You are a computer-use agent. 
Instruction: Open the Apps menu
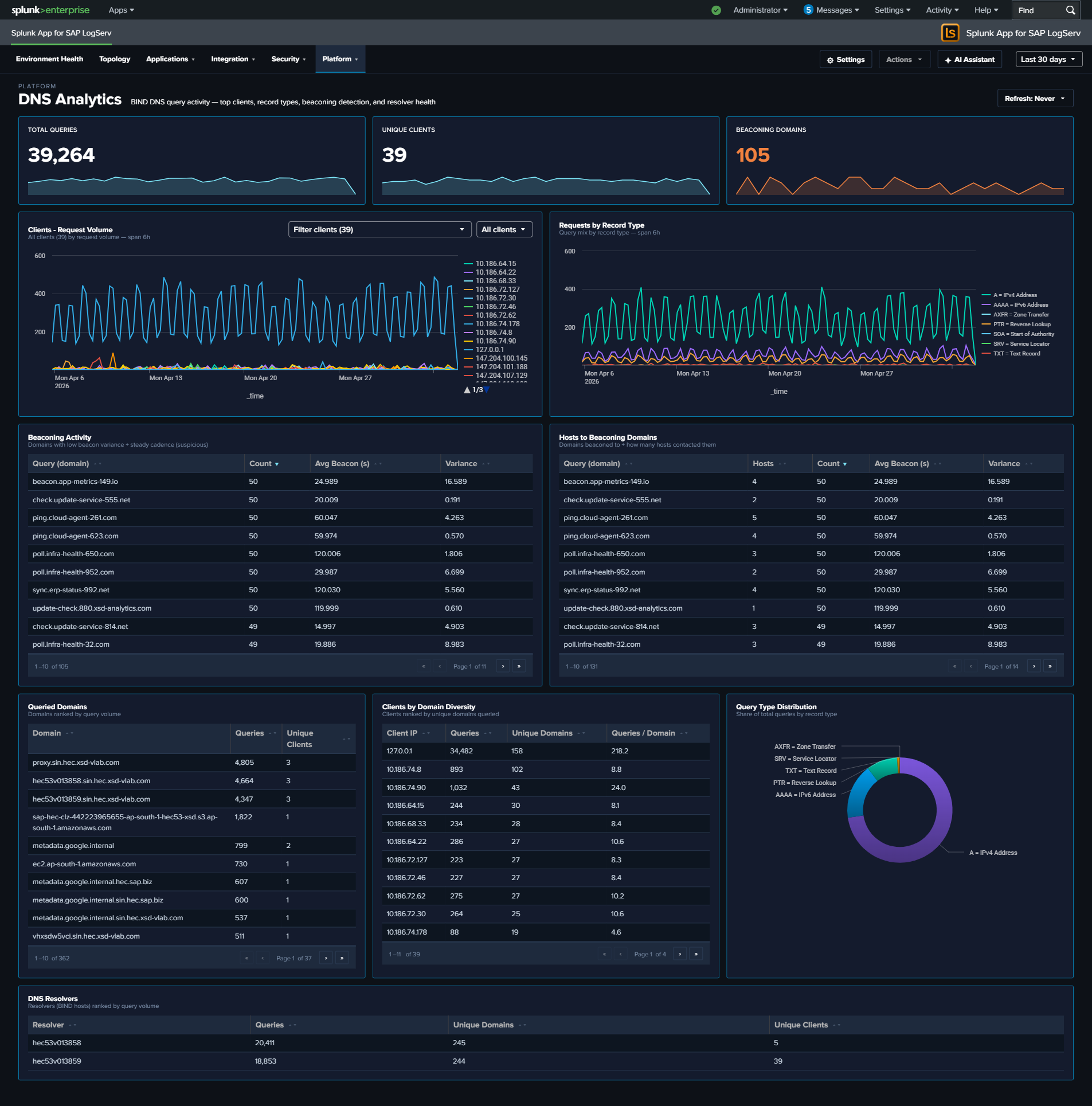coord(121,10)
